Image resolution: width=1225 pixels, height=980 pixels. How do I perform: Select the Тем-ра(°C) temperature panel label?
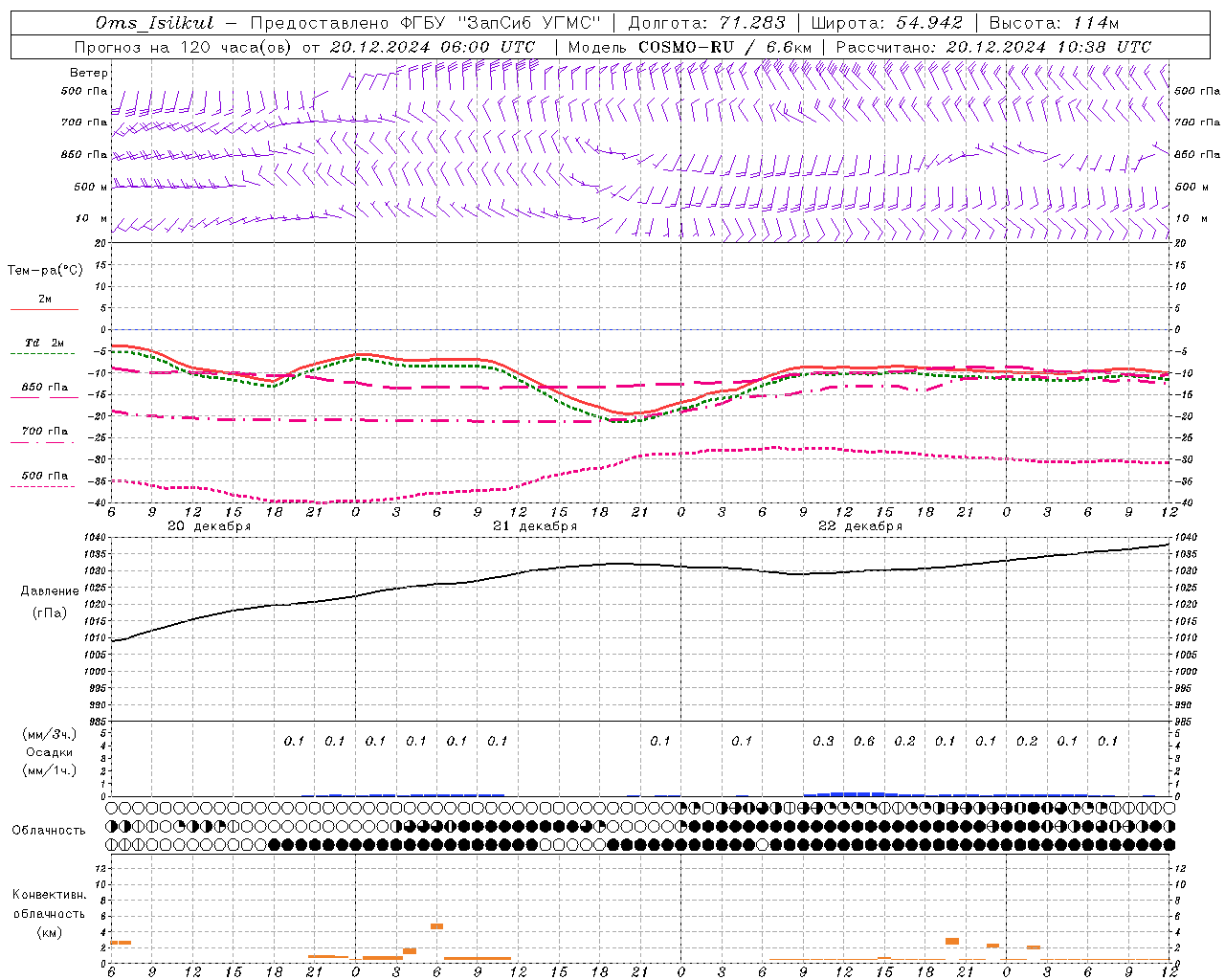click(45, 271)
